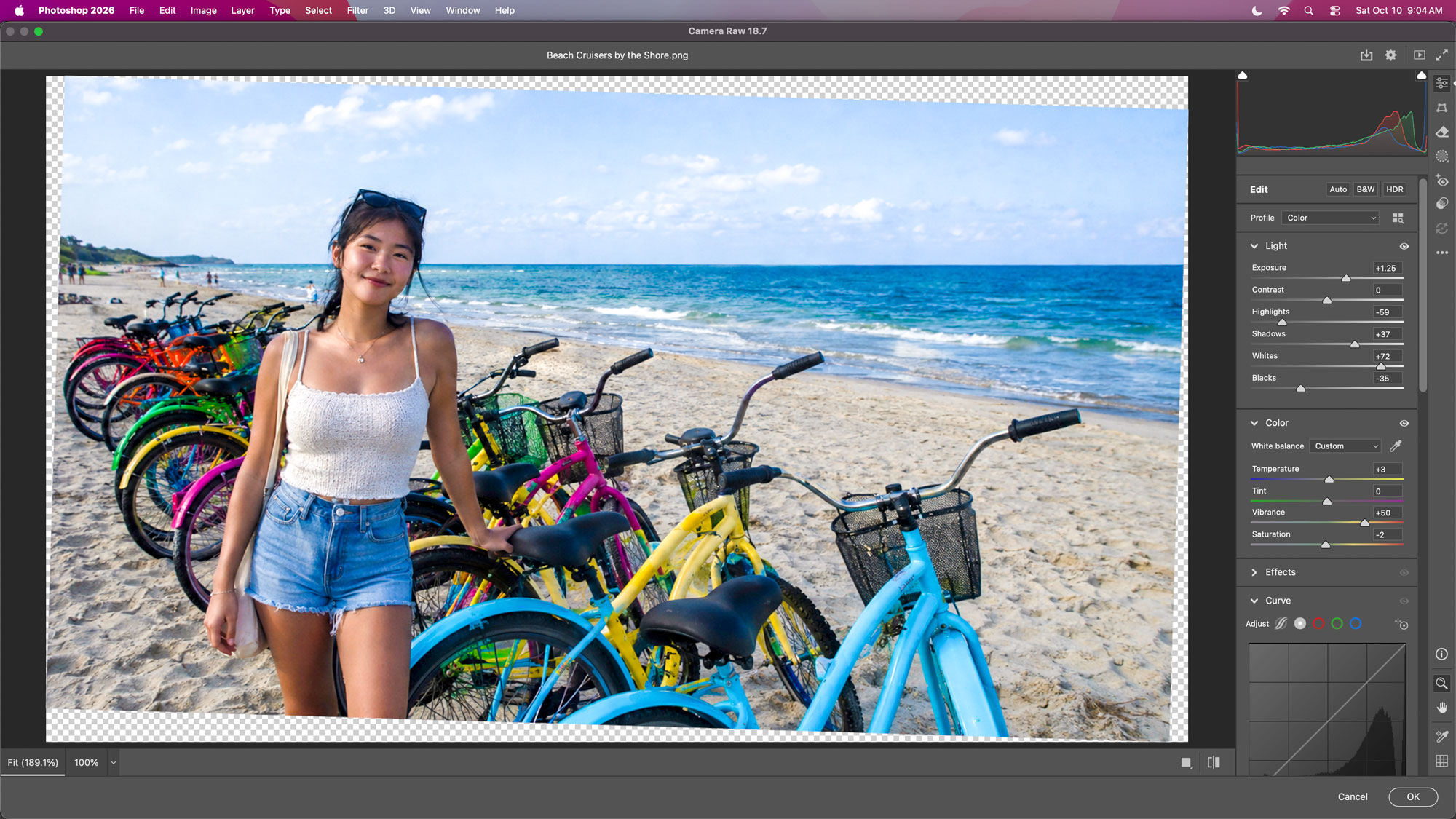Click the targeted adjustment tool in Curve
This screenshot has height=819, width=1456.
[x=1401, y=624]
